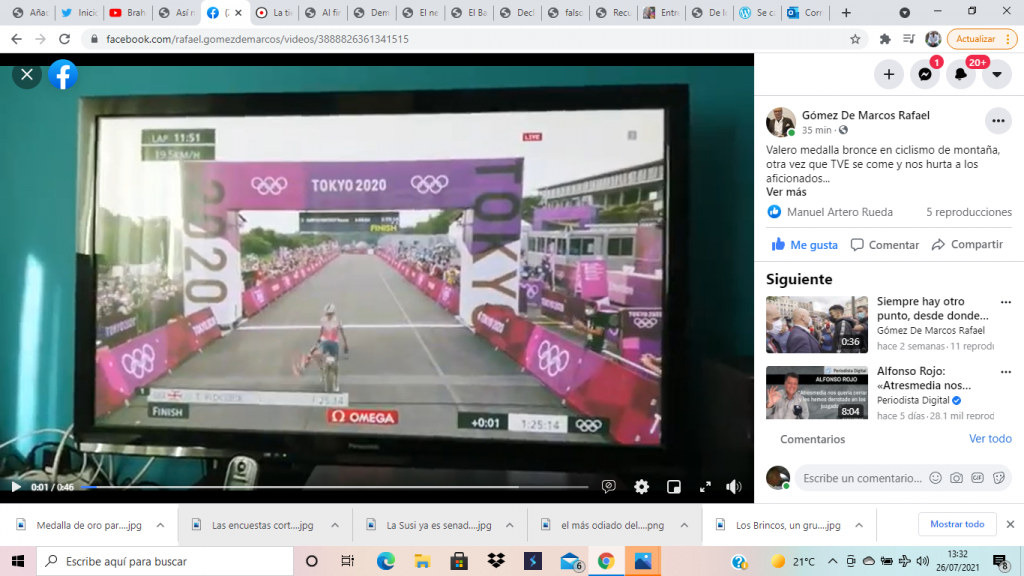Click Mostrar todo downloads button
This screenshot has height=576, width=1024.
[x=957, y=524]
